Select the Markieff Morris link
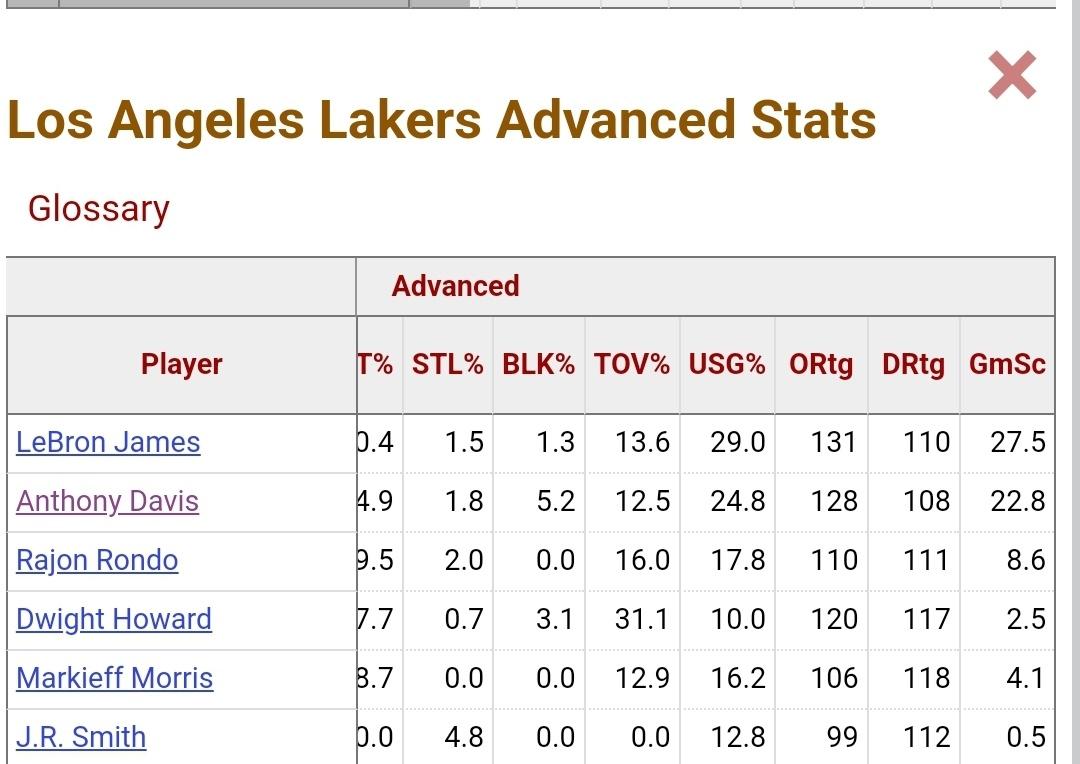This screenshot has height=764, width=1080. 115,678
